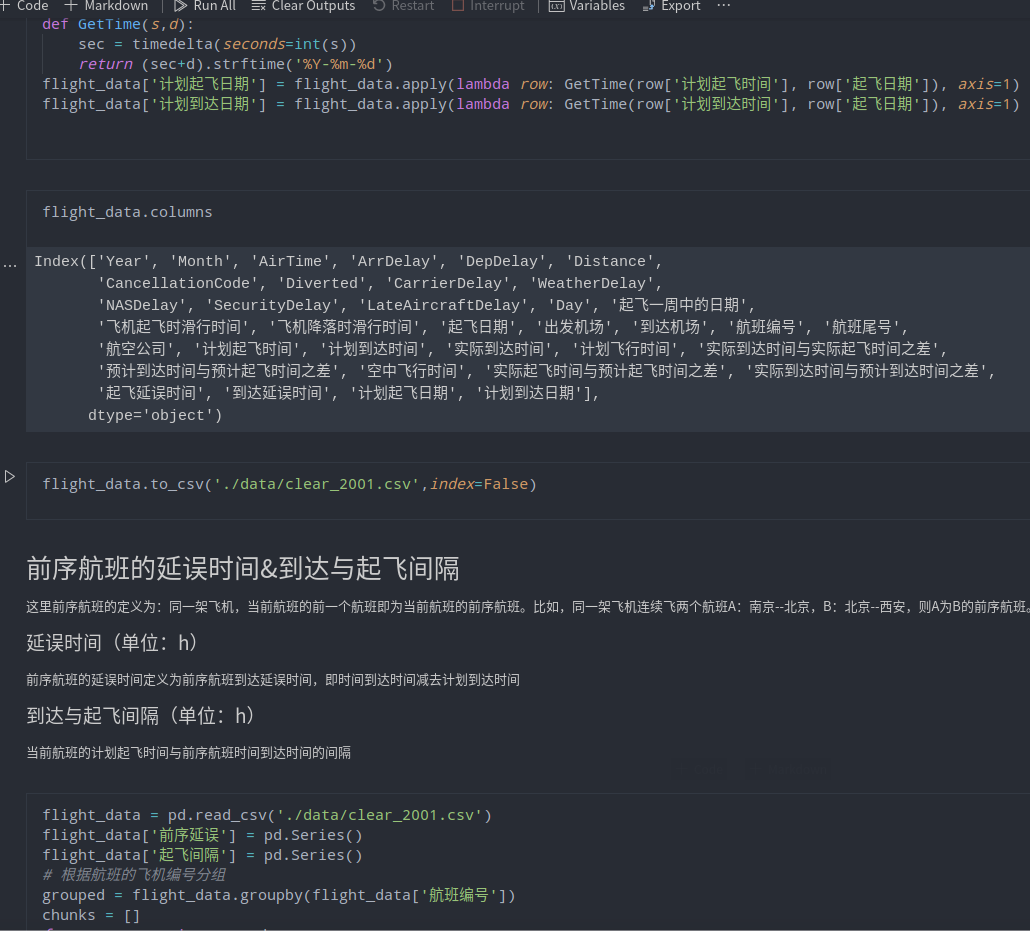Click the '起飞间隔' pd.Series() line
Screen dimensions: 1030x931
(202, 855)
